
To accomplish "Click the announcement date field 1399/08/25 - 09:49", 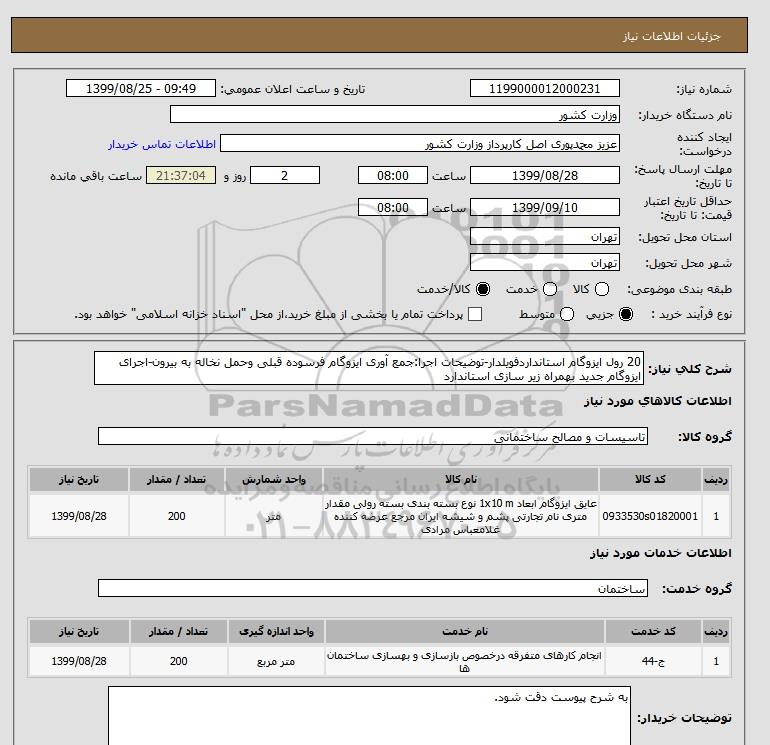I will pos(141,88).
